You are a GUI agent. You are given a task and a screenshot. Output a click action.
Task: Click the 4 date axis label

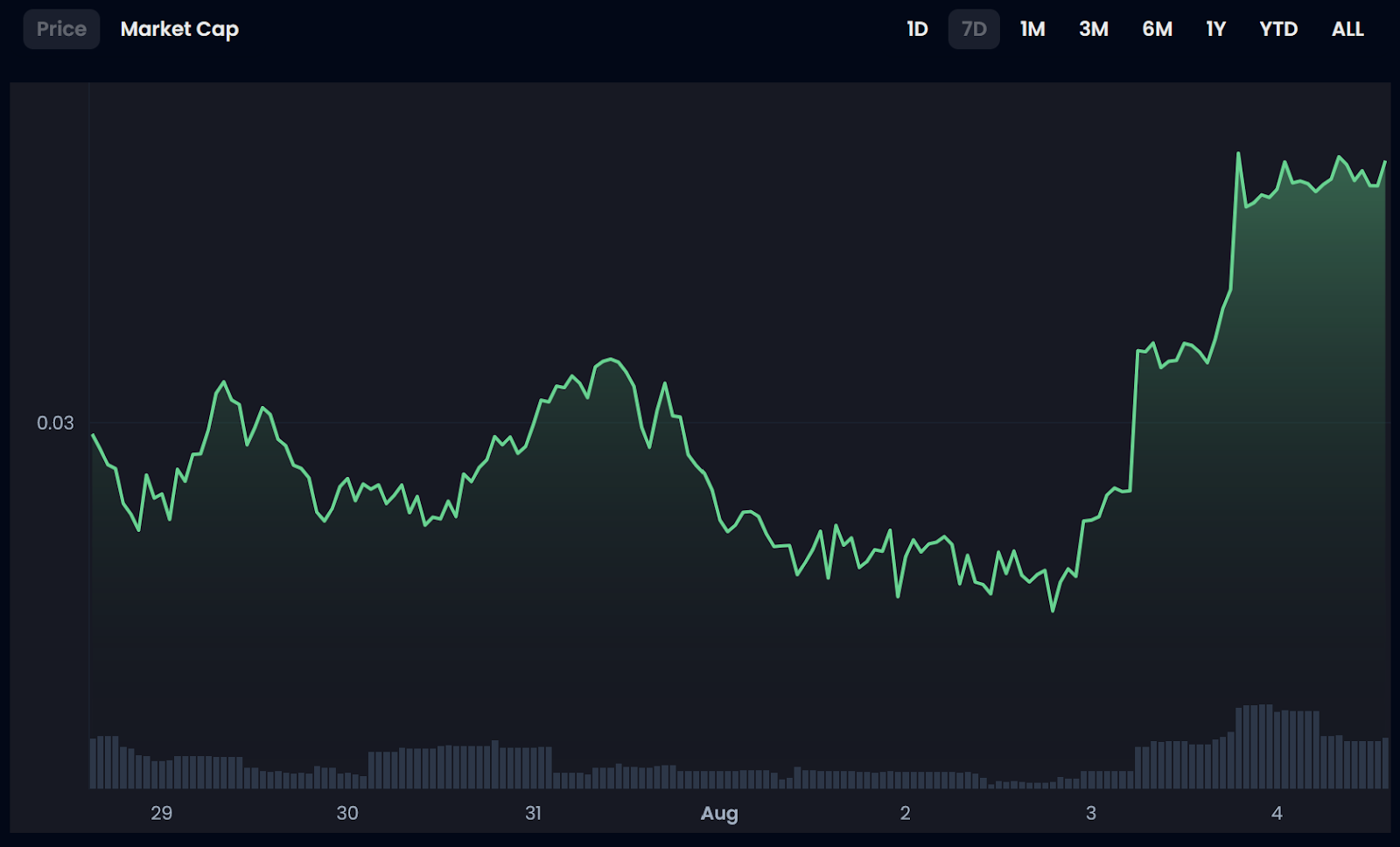coord(1277,813)
